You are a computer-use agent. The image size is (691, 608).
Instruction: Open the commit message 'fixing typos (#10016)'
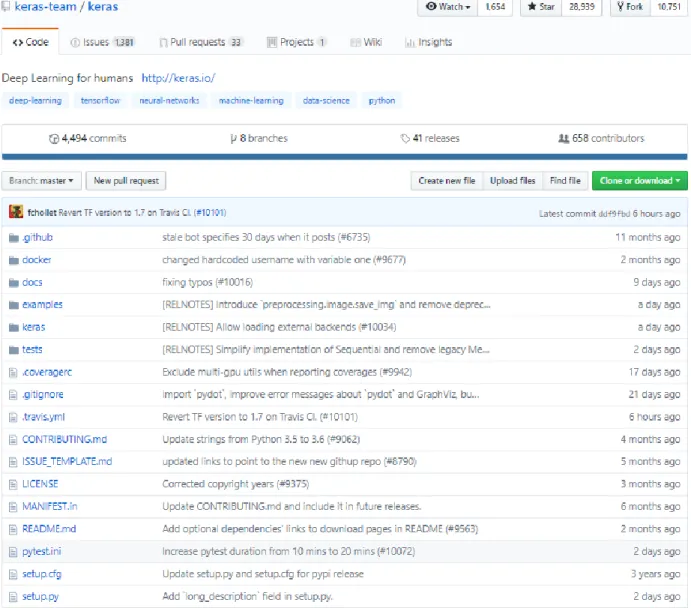click(208, 282)
